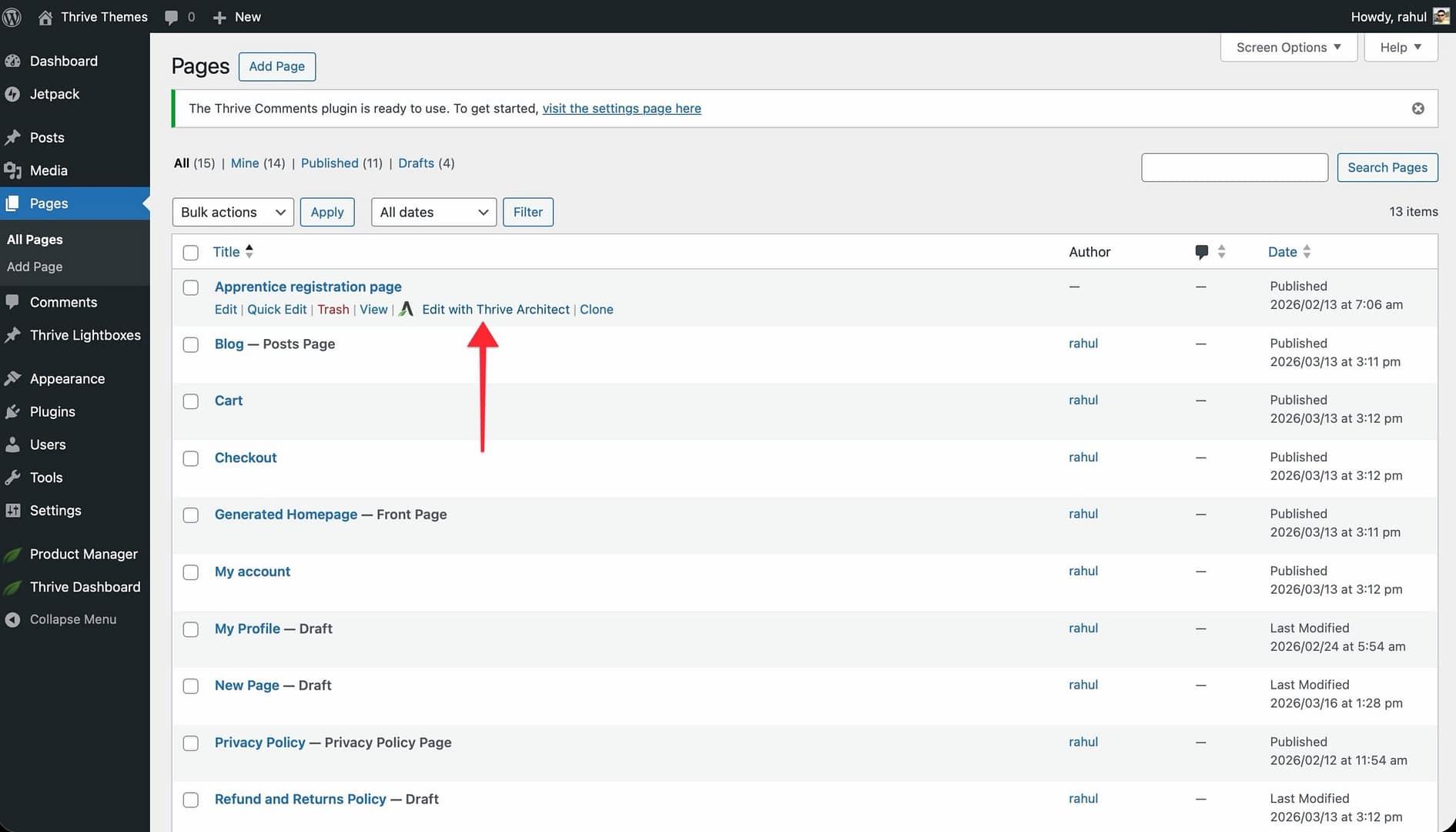Screen dimensions: 1456x832
Task: Open comments bubble icon in admin bar
Action: click(x=171, y=17)
